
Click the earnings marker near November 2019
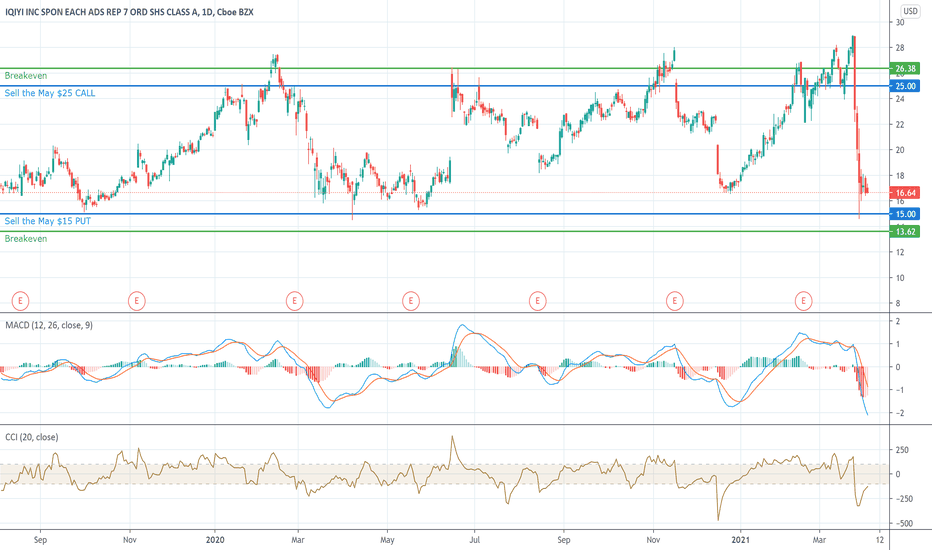coord(137,301)
